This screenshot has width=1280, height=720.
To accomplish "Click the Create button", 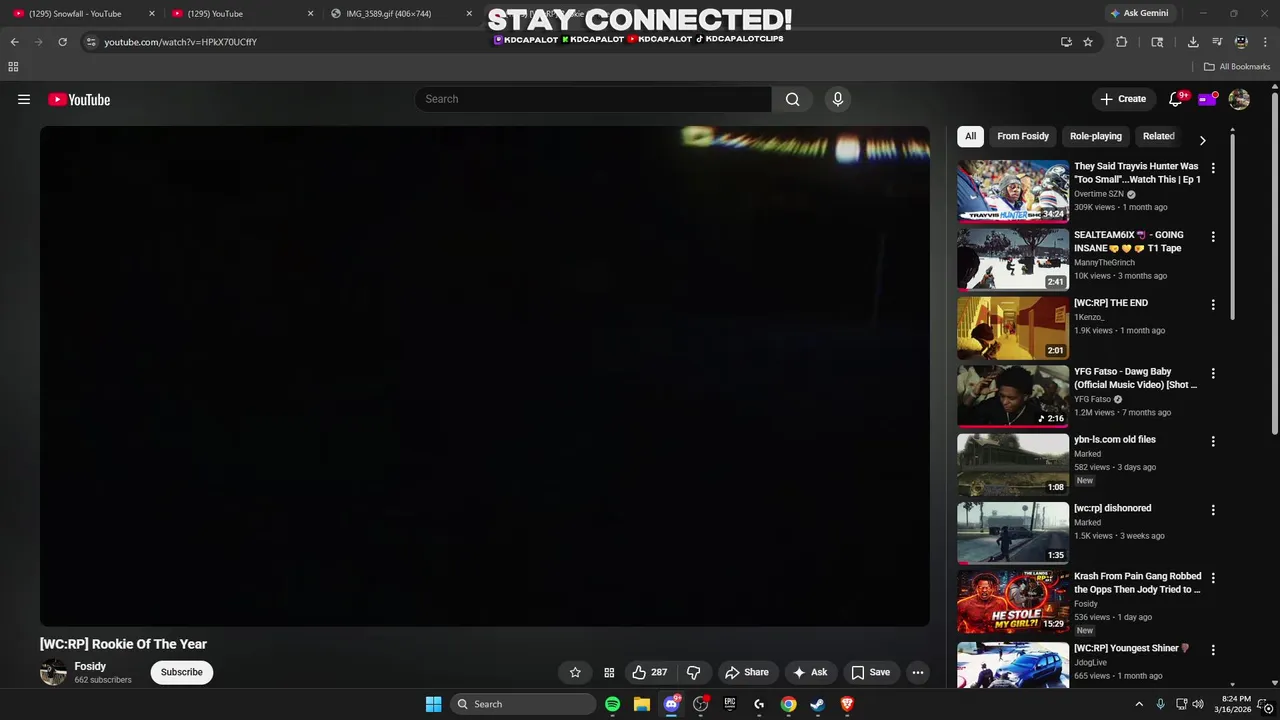I will point(1123,99).
